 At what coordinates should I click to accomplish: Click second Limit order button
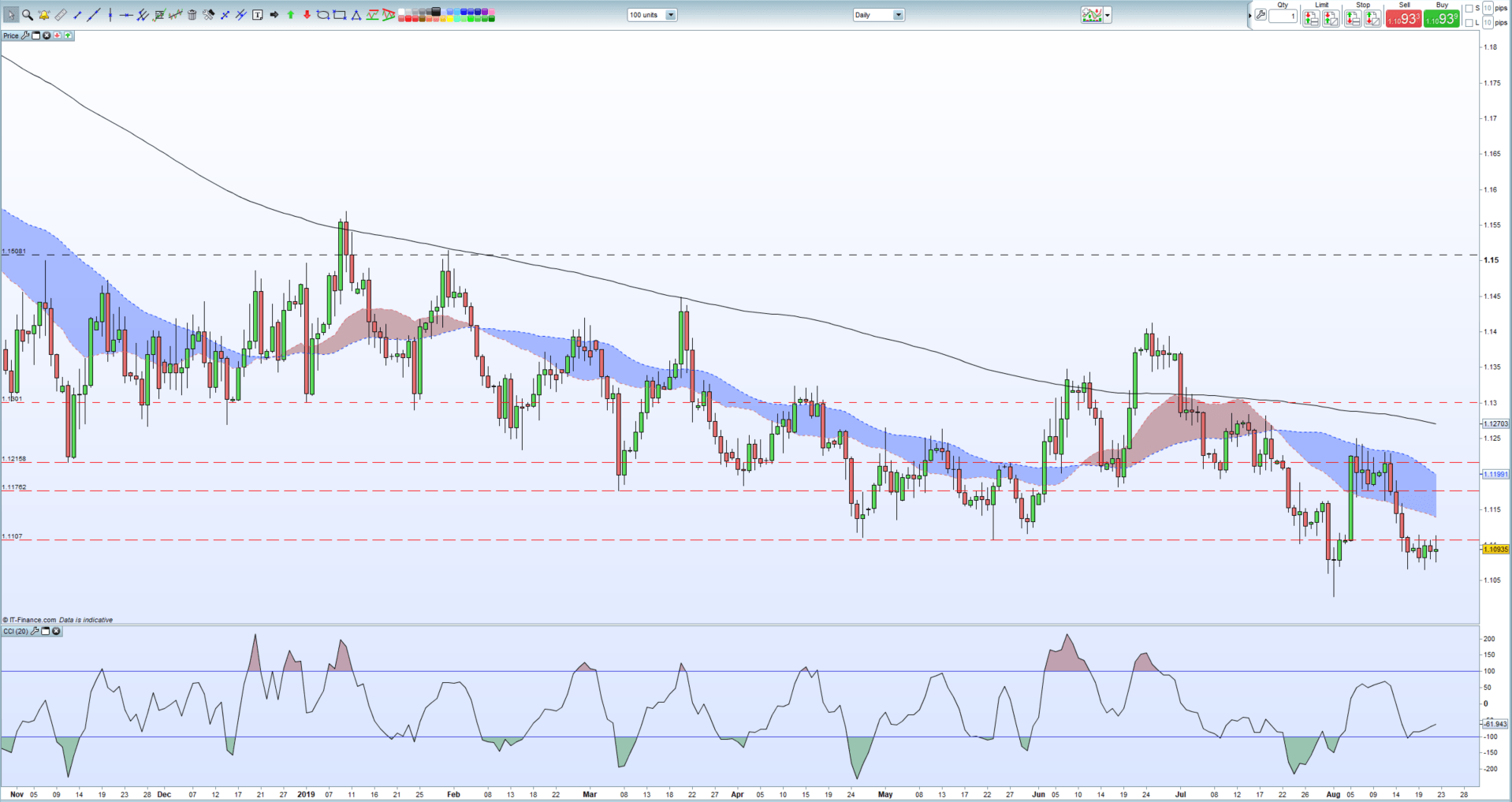[x=1331, y=19]
